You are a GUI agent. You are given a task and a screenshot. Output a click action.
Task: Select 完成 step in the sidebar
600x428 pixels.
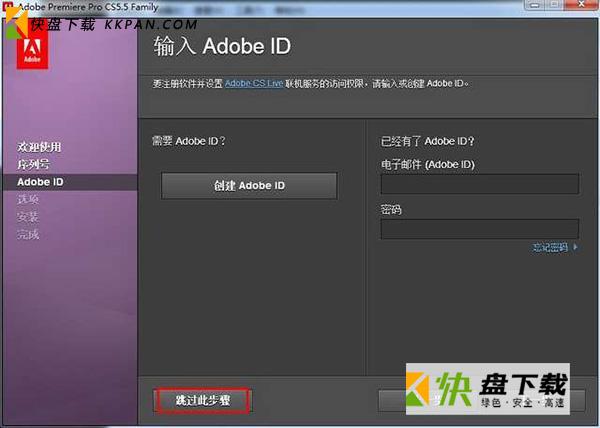[28, 234]
